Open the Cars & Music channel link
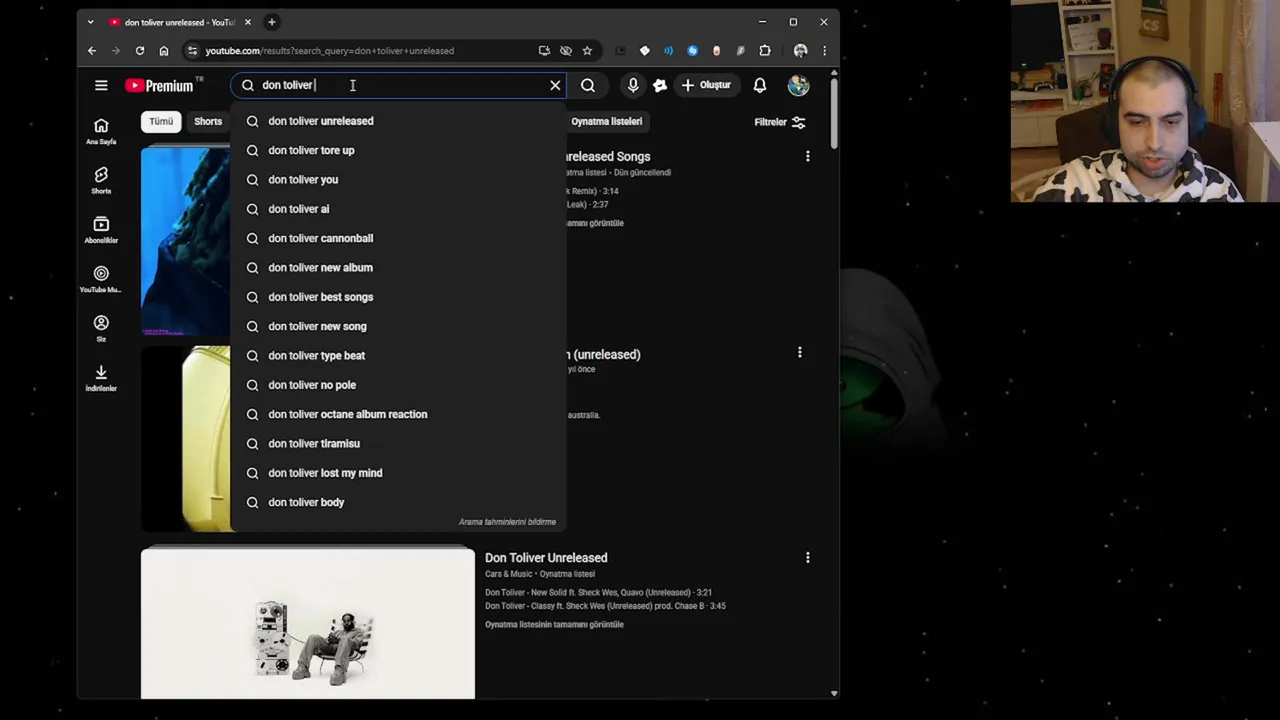This screenshot has height=720, width=1280. (509, 574)
